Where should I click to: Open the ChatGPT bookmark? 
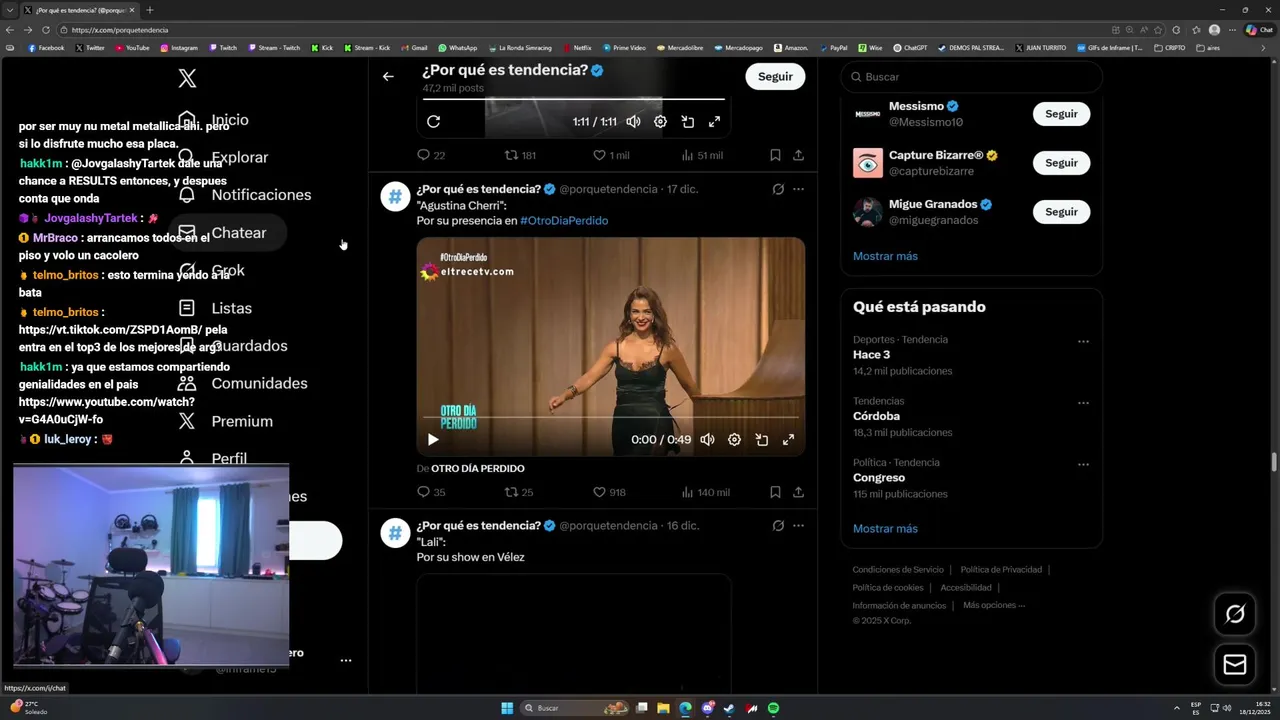[x=910, y=48]
